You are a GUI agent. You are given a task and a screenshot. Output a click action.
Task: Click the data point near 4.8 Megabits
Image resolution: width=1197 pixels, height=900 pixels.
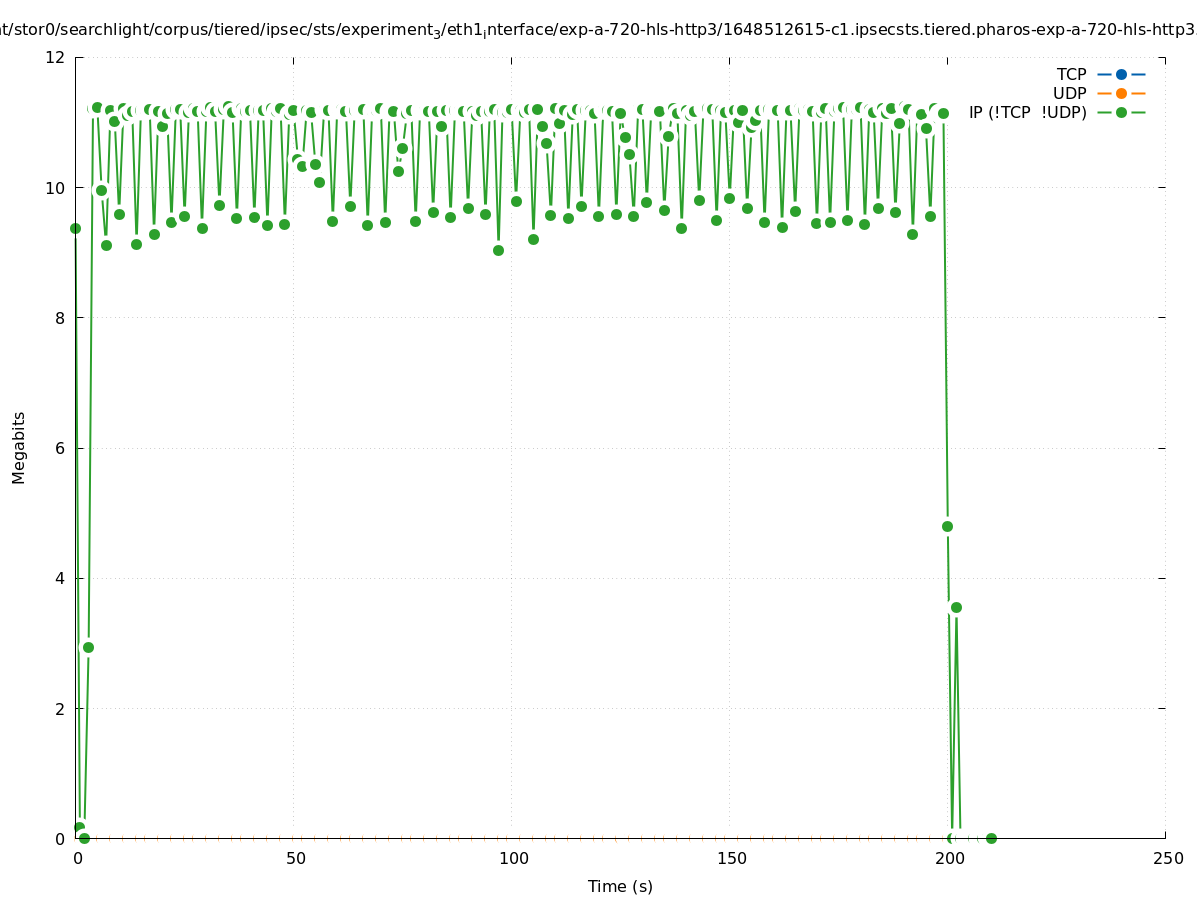coord(947,526)
